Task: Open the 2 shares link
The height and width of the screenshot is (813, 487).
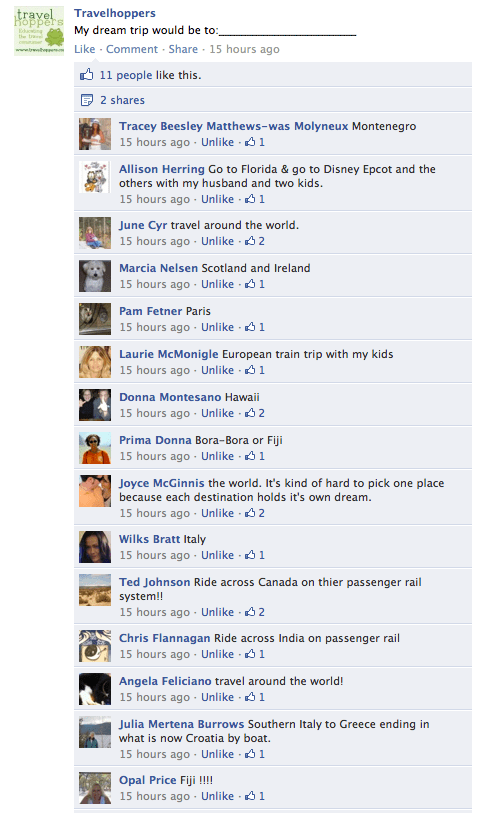Action: (122, 100)
